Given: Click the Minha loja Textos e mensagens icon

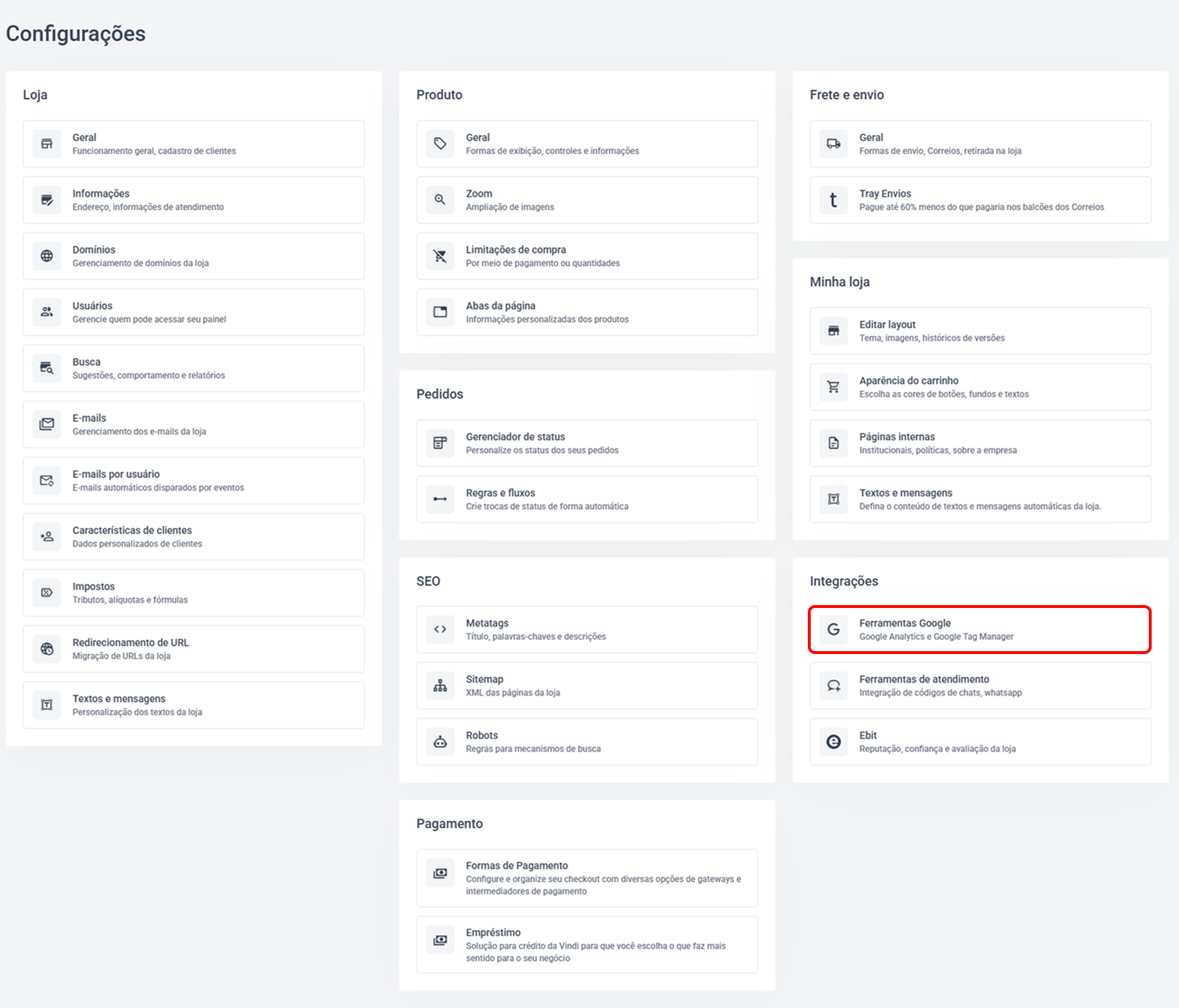Looking at the screenshot, I should (x=834, y=499).
